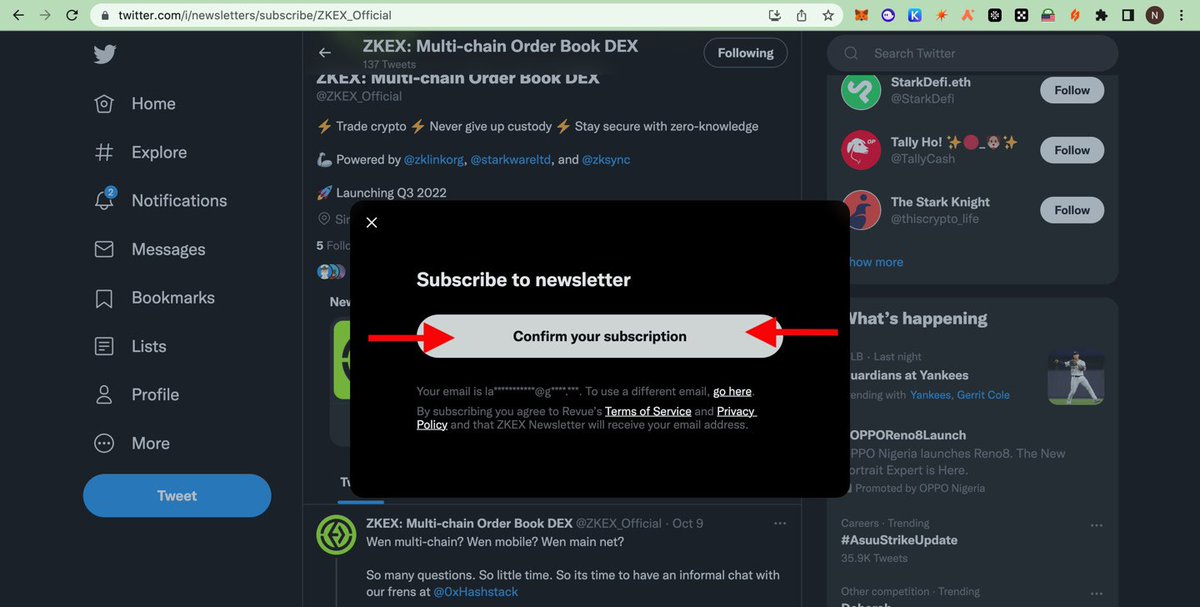Open StarkDefi.eth avatar
The height and width of the screenshot is (607, 1200).
click(x=860, y=90)
